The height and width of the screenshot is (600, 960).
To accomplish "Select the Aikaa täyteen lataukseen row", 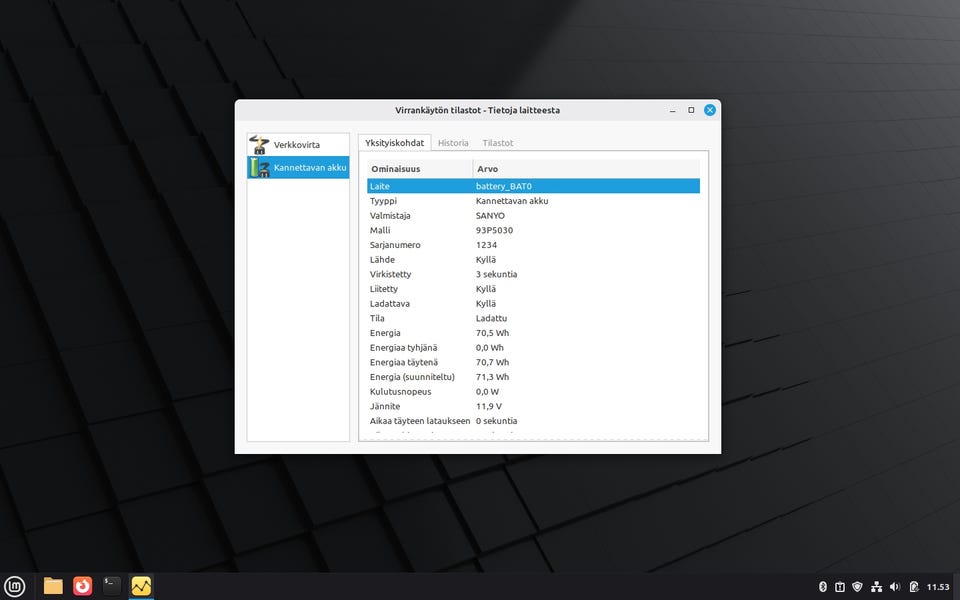I will point(533,421).
